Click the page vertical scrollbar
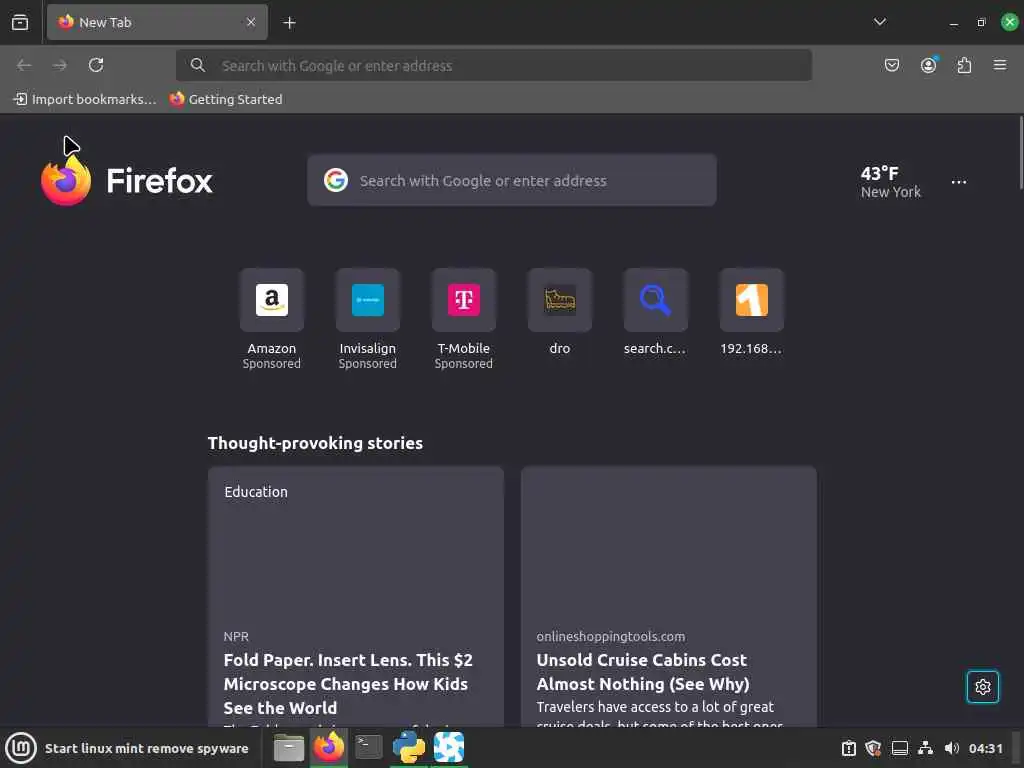1024x768 pixels. coord(1019,153)
